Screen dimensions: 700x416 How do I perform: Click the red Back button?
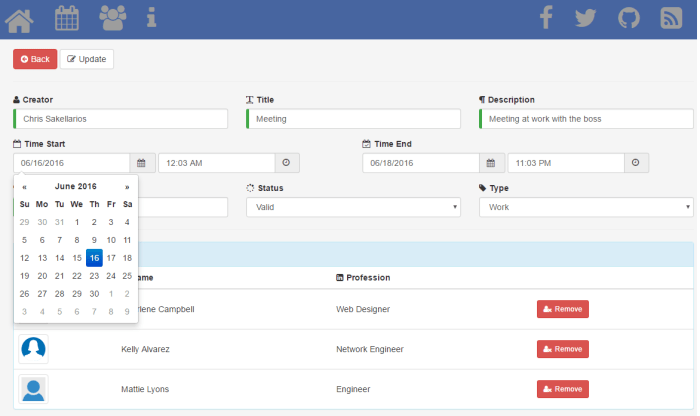point(35,59)
